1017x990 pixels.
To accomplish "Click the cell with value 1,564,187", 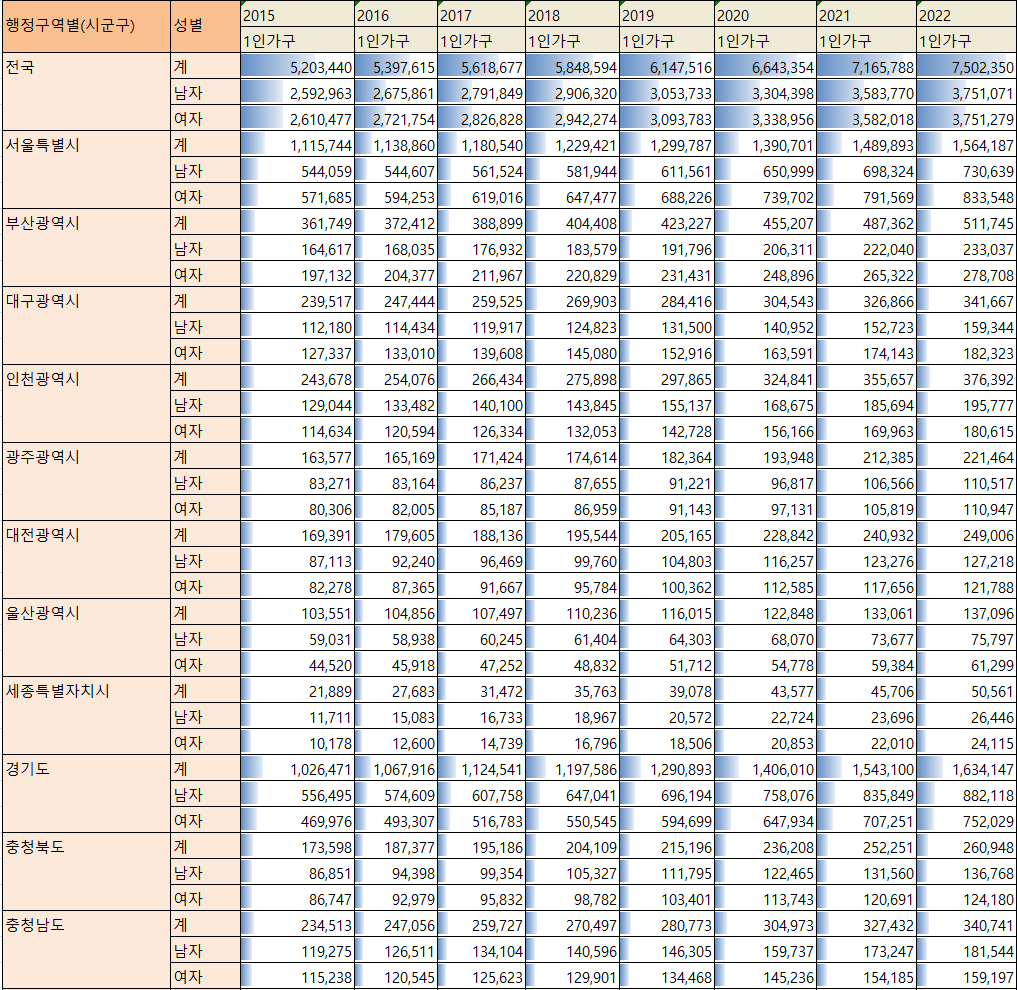I will [966, 144].
